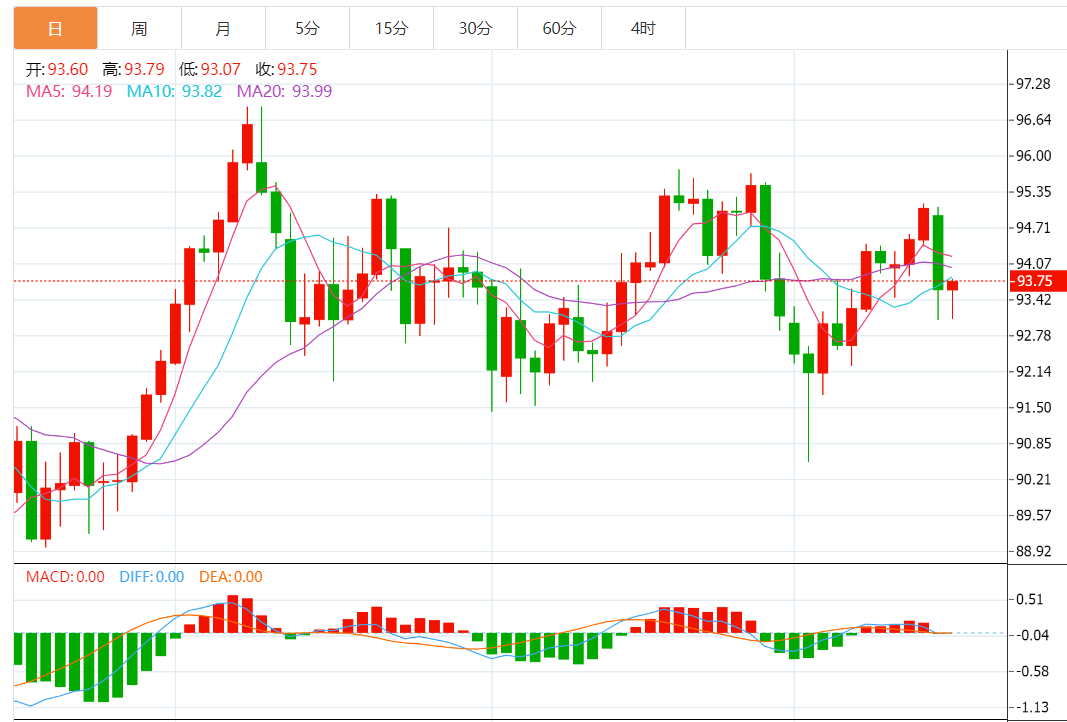Click the DEA: 0.00 label
The height and width of the screenshot is (722, 1067).
(231, 577)
